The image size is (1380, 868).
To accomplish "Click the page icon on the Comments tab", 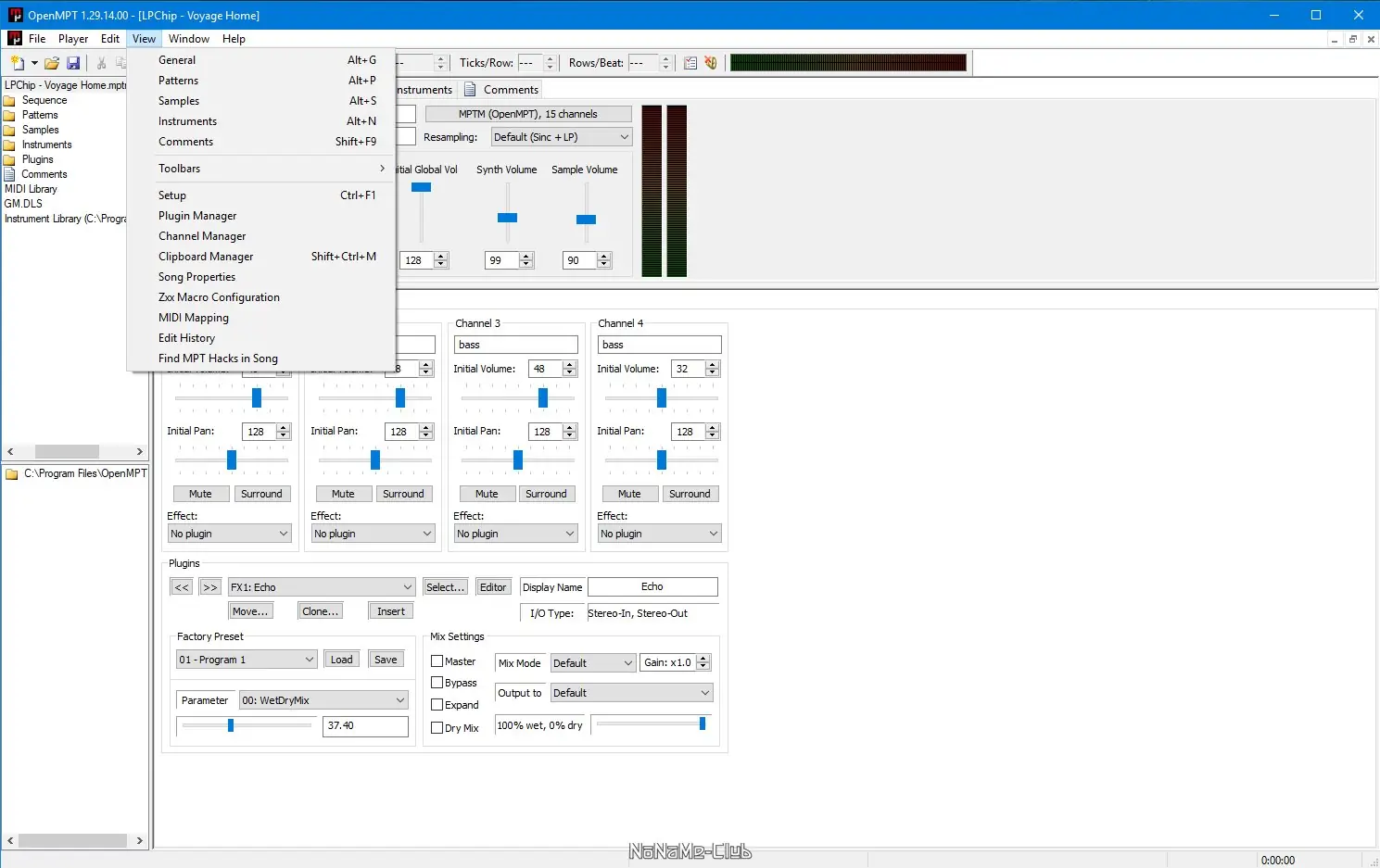I will pyautogui.click(x=470, y=90).
